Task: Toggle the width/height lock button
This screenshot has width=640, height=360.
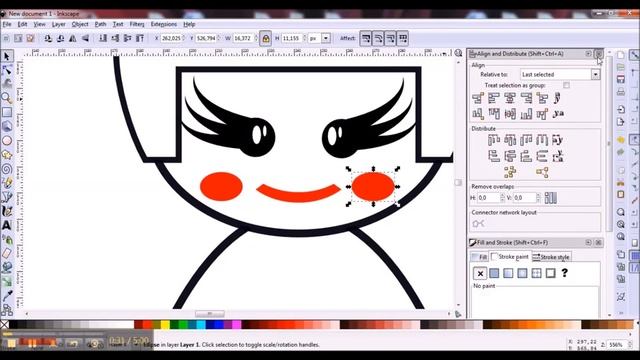Action: tap(266, 39)
